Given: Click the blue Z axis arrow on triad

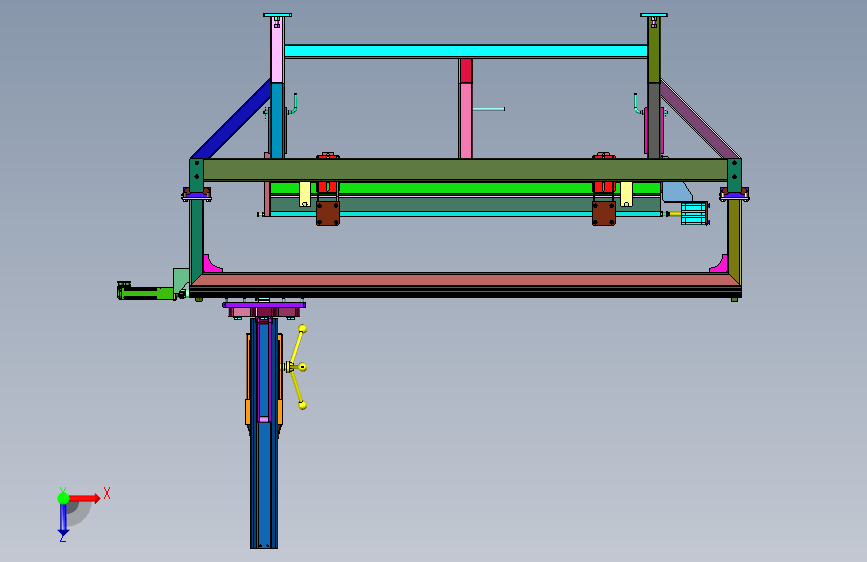Looking at the screenshot, I should tap(63, 521).
